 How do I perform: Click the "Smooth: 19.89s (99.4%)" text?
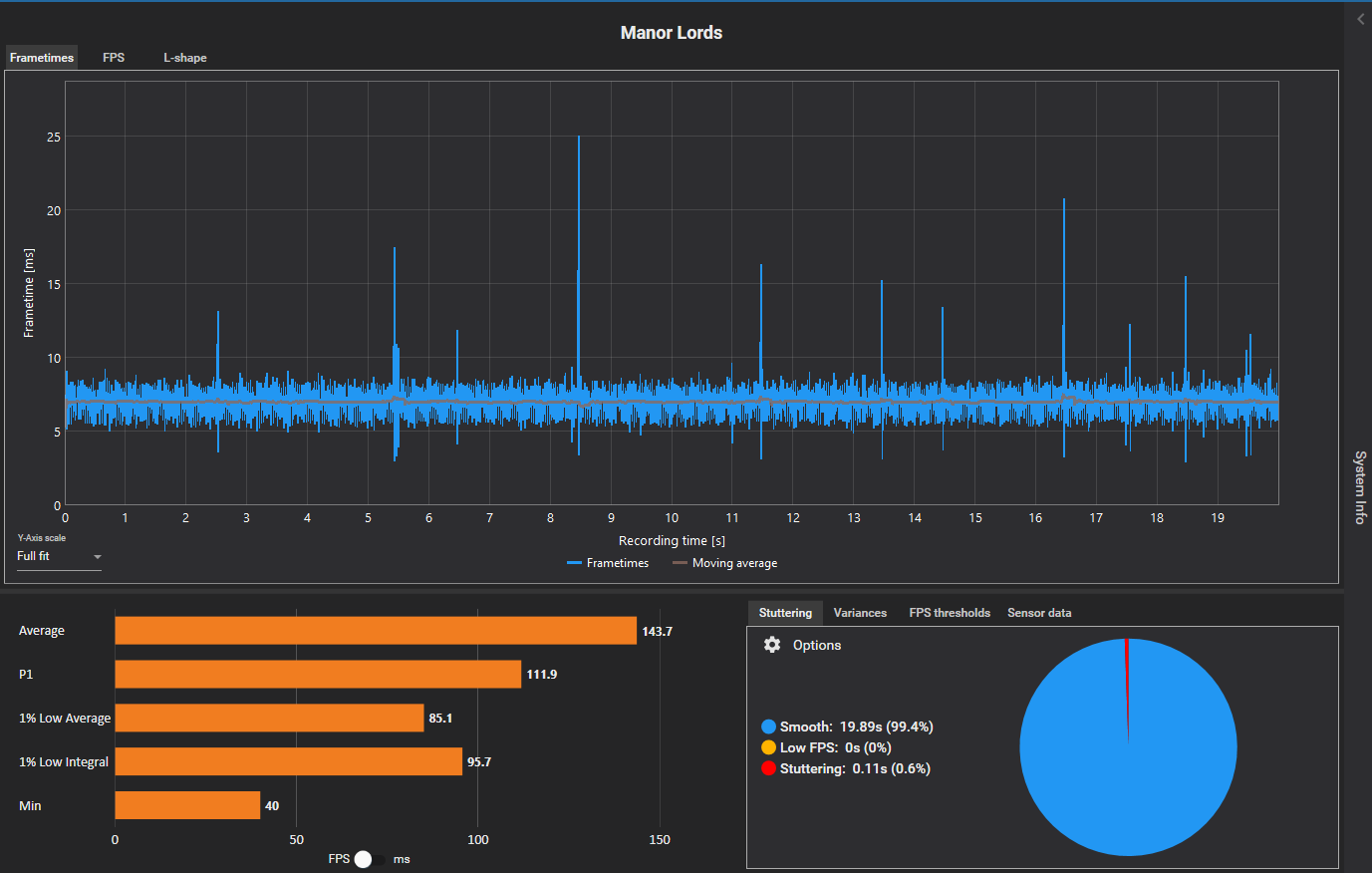coord(857,727)
